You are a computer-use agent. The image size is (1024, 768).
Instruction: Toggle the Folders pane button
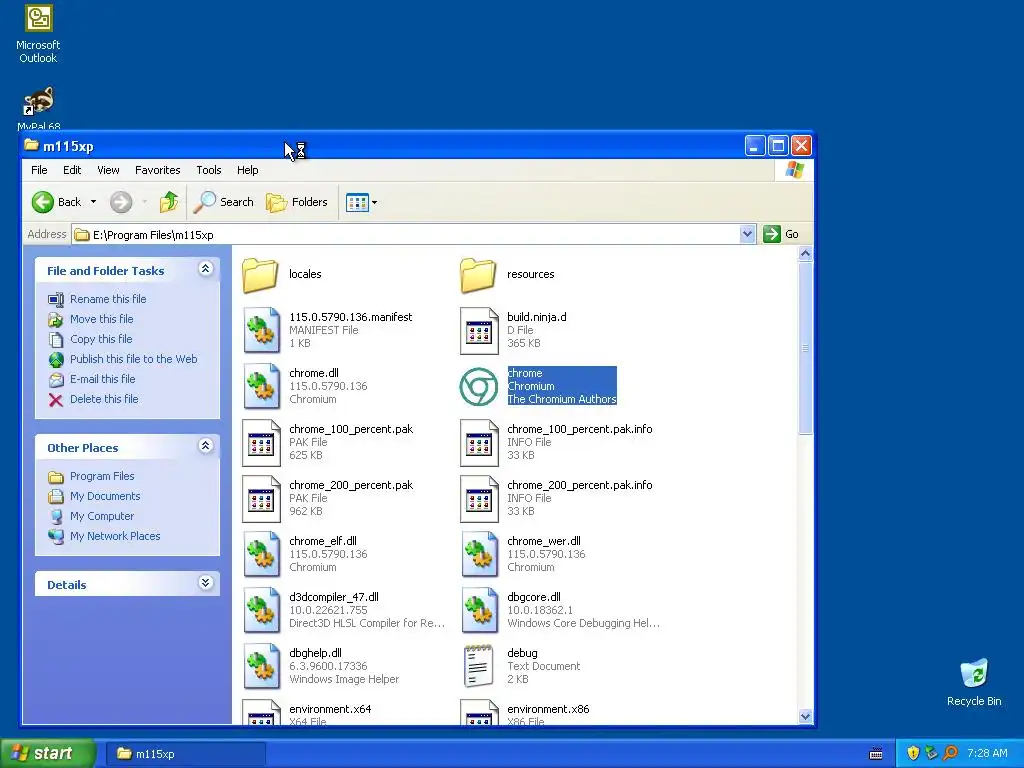point(296,202)
